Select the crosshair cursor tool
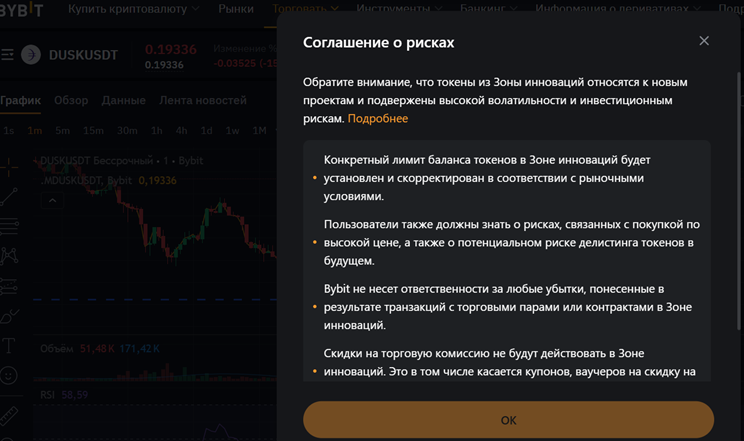The width and height of the screenshot is (744, 441). click(x=9, y=166)
